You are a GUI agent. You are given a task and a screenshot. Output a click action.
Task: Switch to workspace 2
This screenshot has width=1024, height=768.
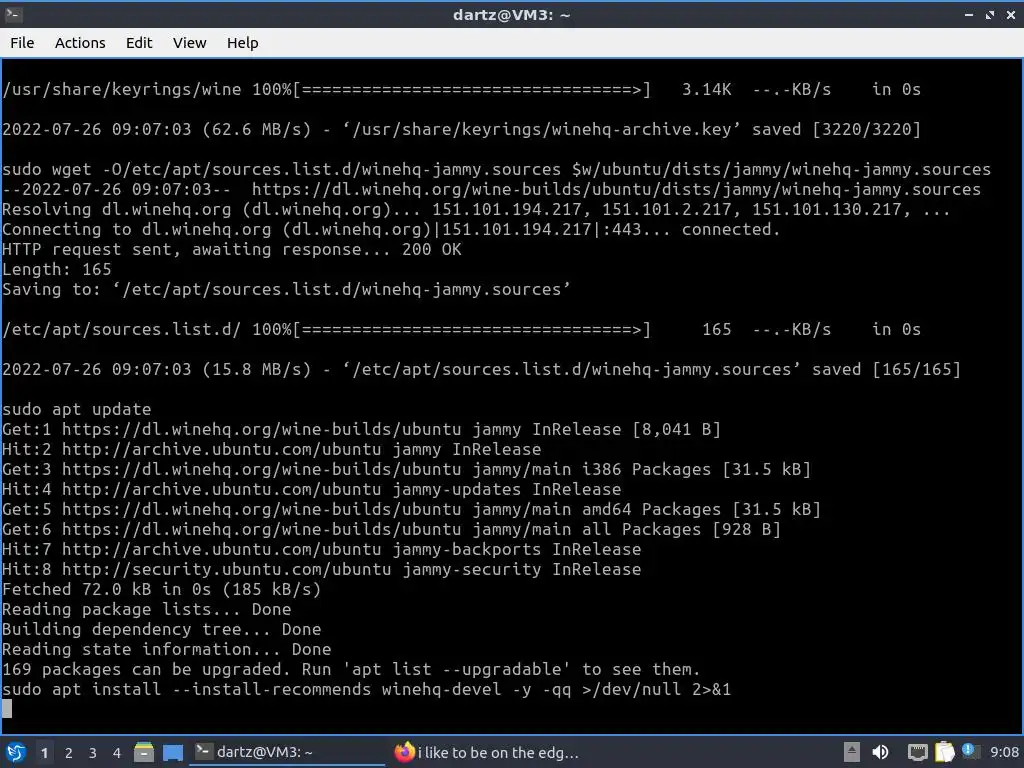pyautogui.click(x=68, y=753)
